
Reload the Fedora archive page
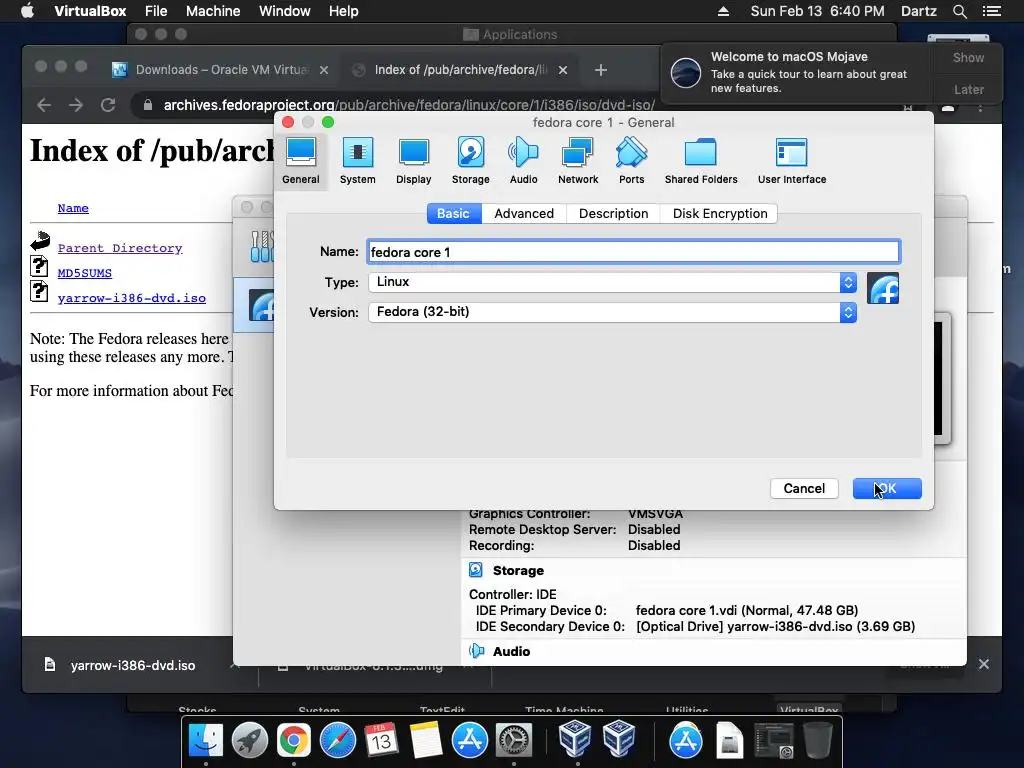(108, 105)
